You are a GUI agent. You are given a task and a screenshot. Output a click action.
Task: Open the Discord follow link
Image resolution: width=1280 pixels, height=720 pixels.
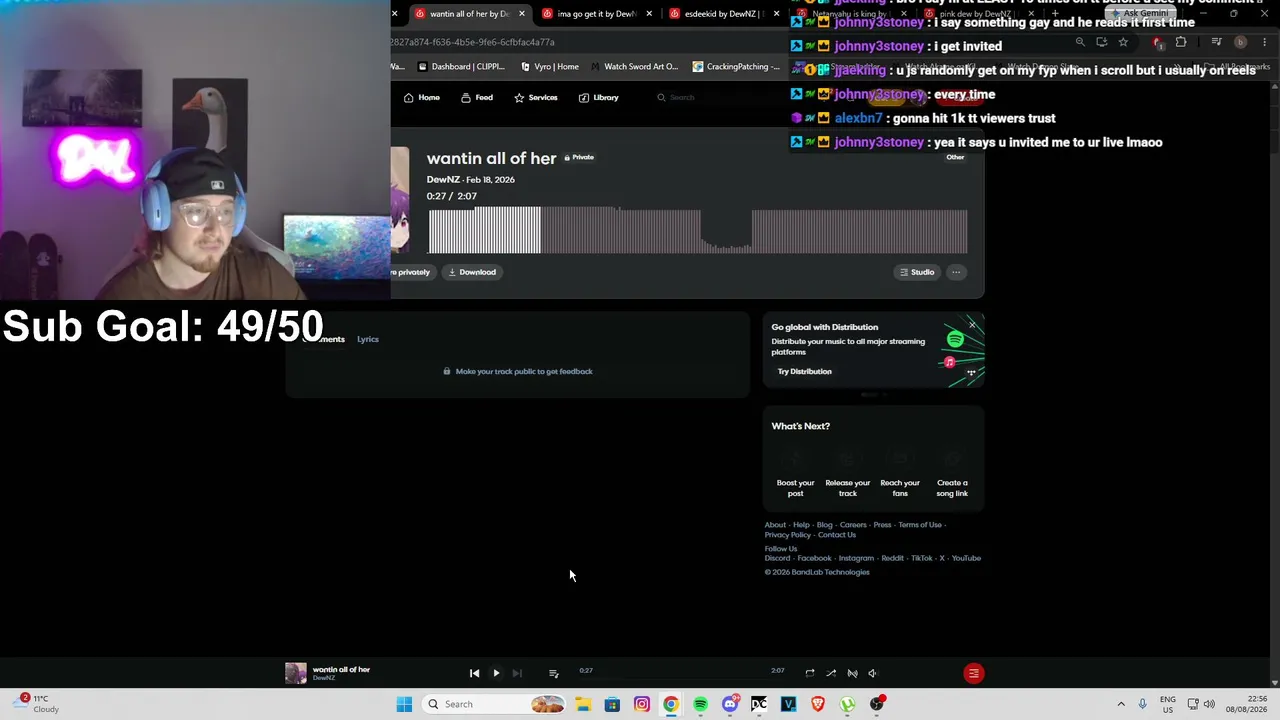[777, 558]
